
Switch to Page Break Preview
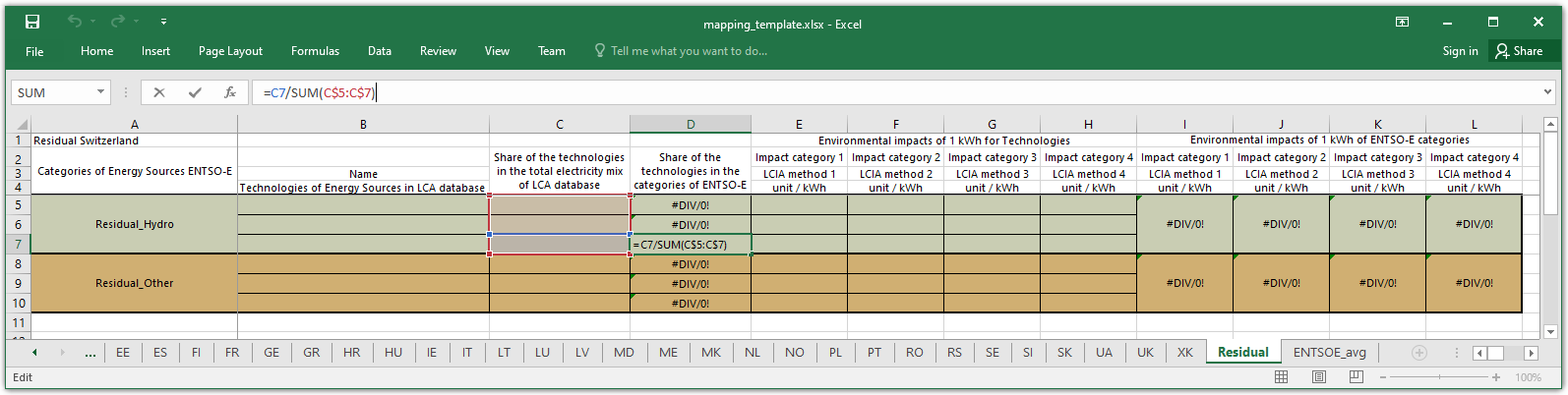(x=1357, y=377)
